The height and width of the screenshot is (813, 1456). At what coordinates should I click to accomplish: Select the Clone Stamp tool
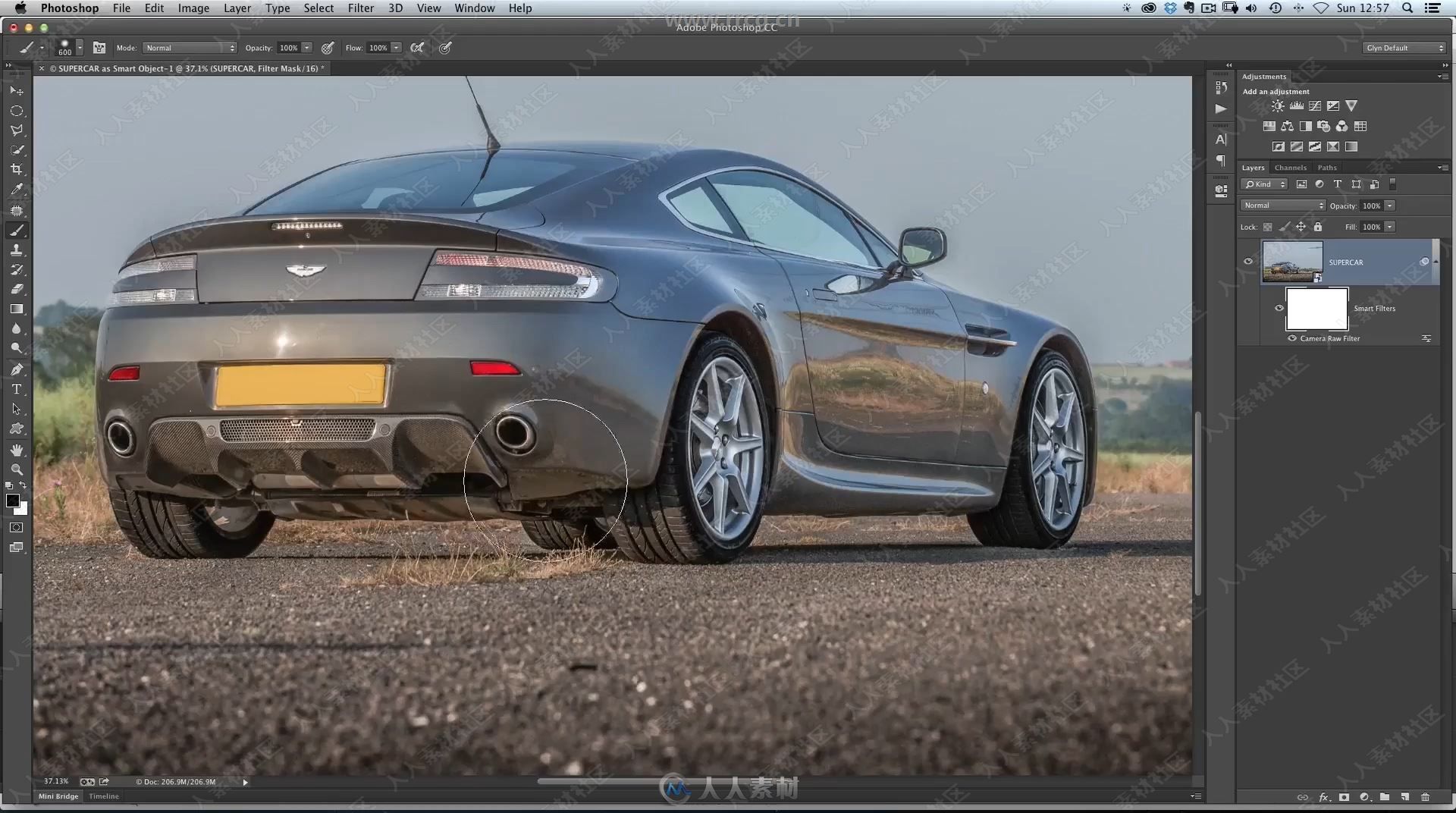[x=16, y=250]
